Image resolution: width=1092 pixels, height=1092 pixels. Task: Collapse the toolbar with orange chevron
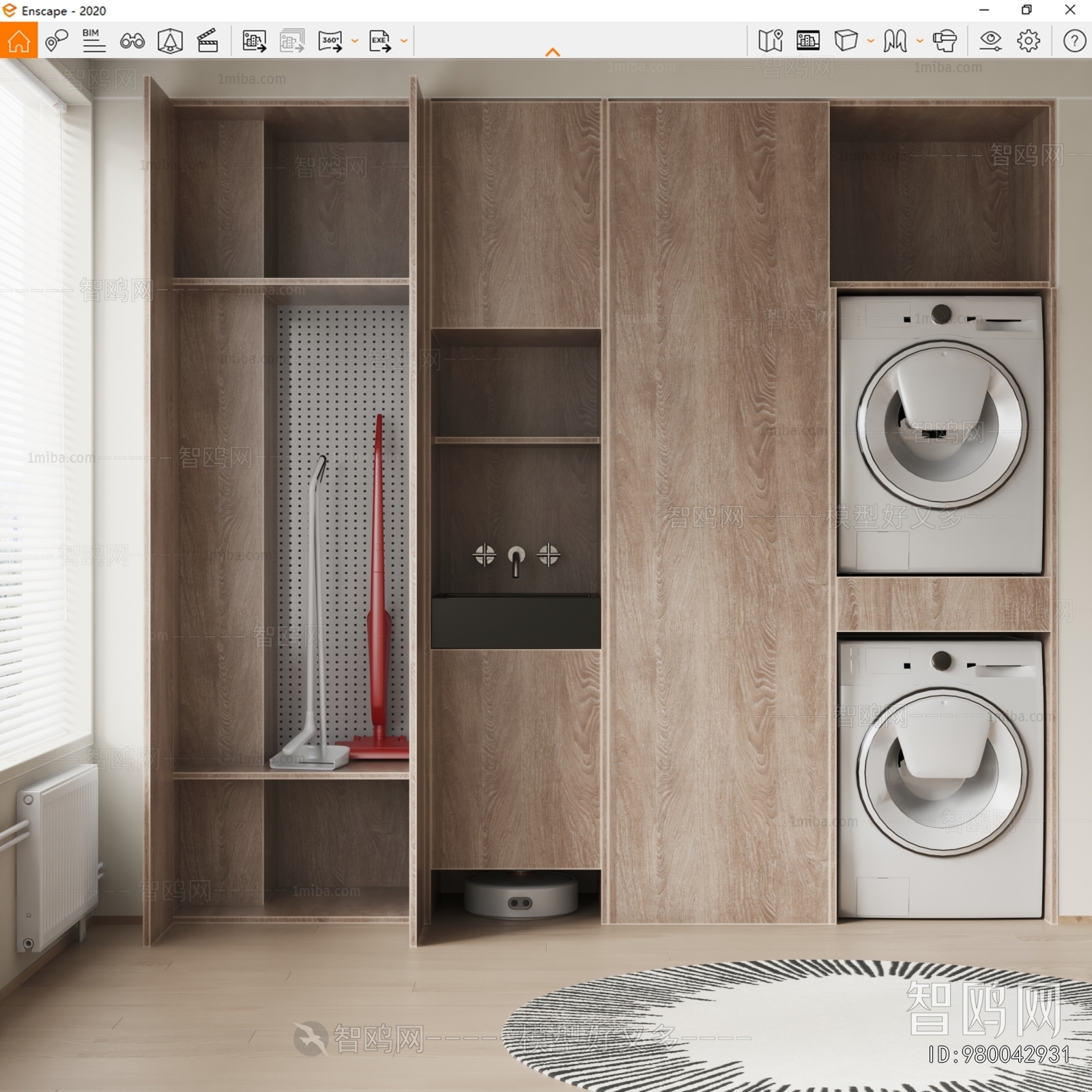pos(553,52)
